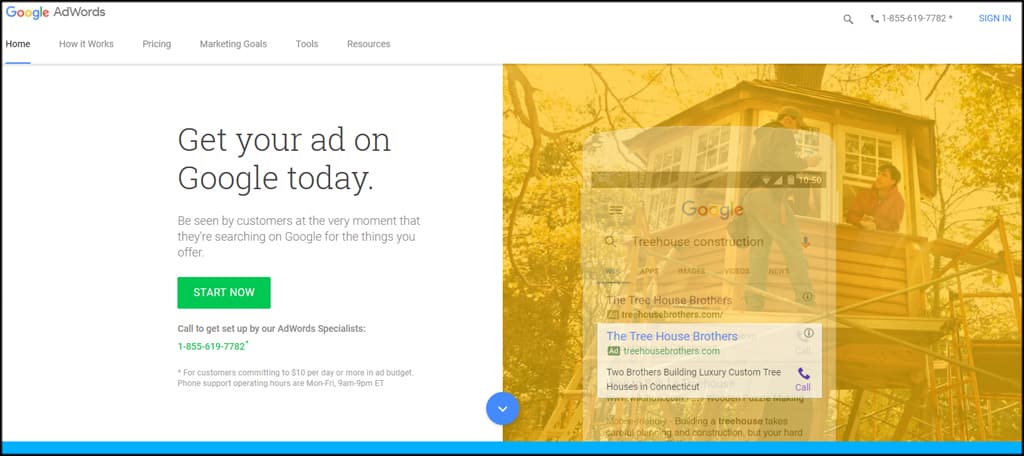This screenshot has height=456, width=1024.
Task: Go to the Pricing tab
Action: 157,44
